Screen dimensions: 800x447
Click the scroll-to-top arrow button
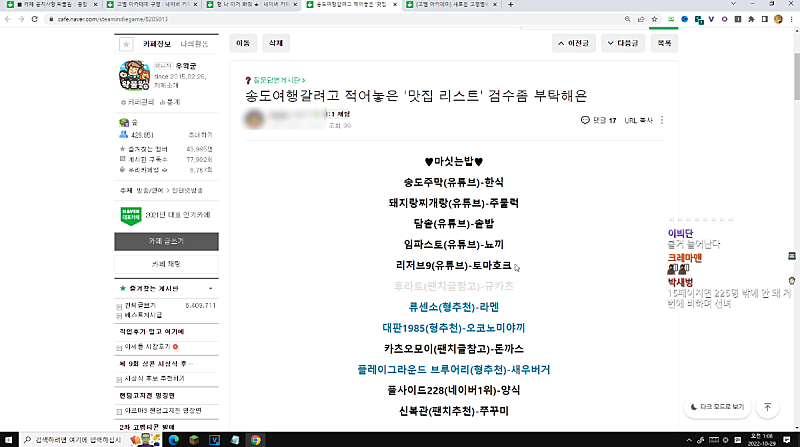(767, 407)
